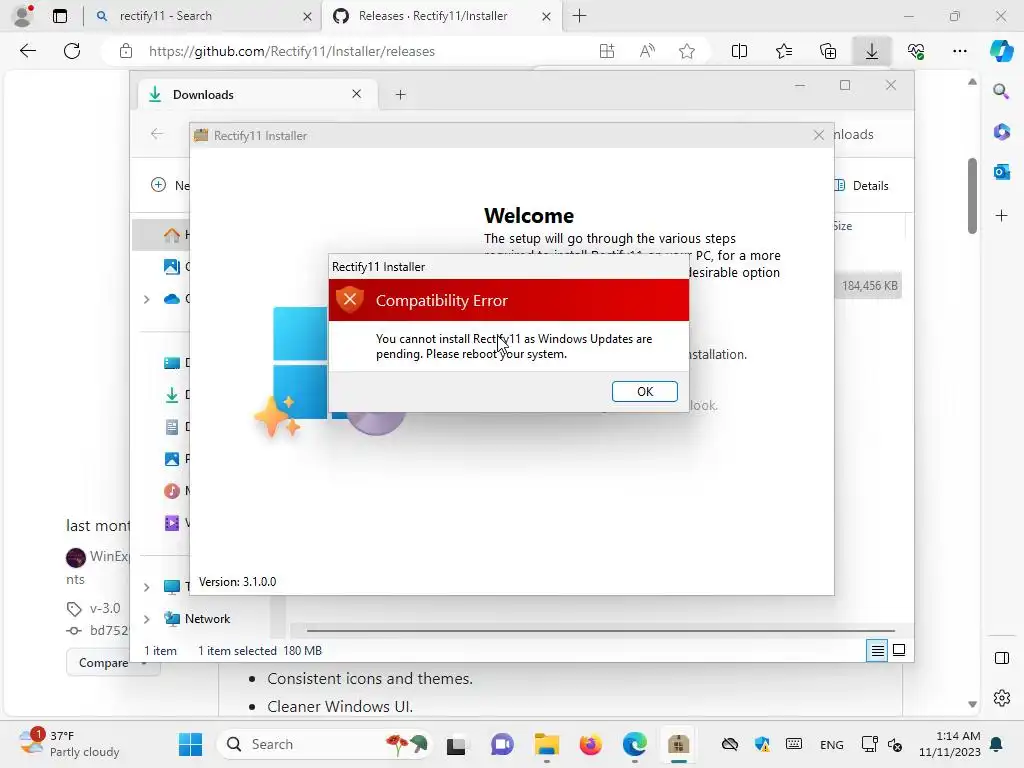Open the Details pane in File Explorer
This screenshot has width=1024, height=768.
point(861,185)
